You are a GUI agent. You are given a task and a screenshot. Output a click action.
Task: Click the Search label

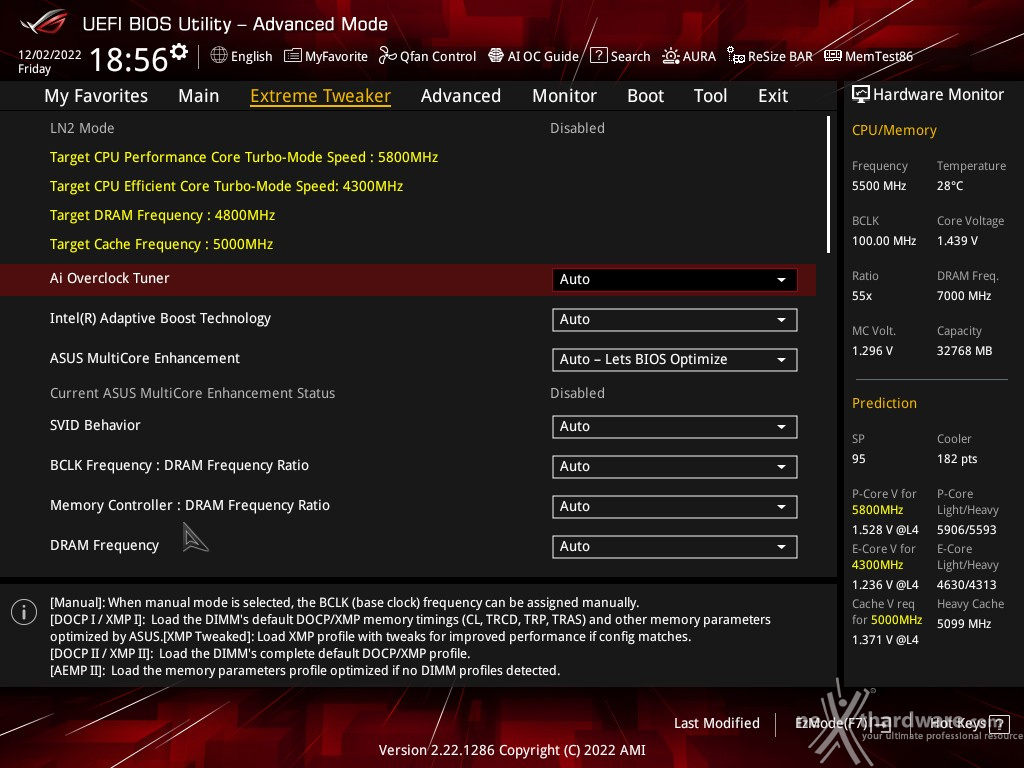(x=630, y=56)
